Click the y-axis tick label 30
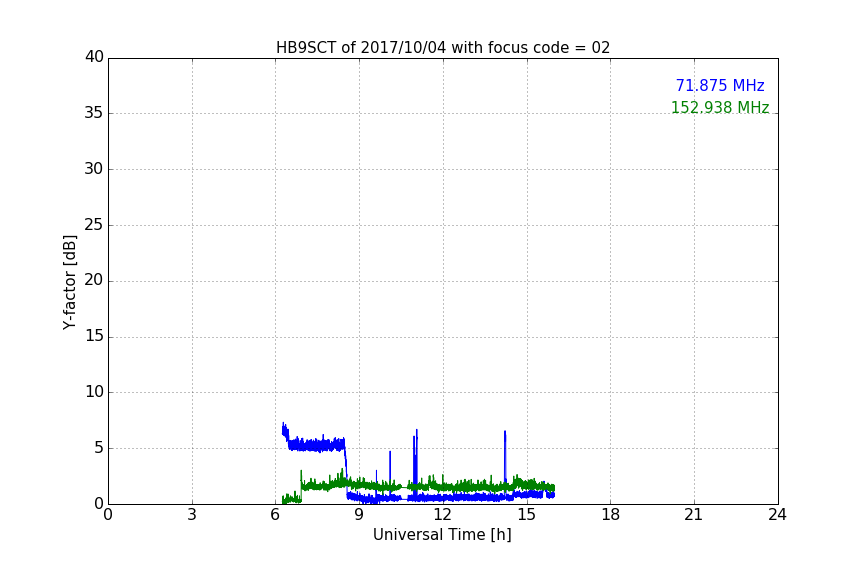This screenshot has height=576, width=864. click(x=94, y=169)
